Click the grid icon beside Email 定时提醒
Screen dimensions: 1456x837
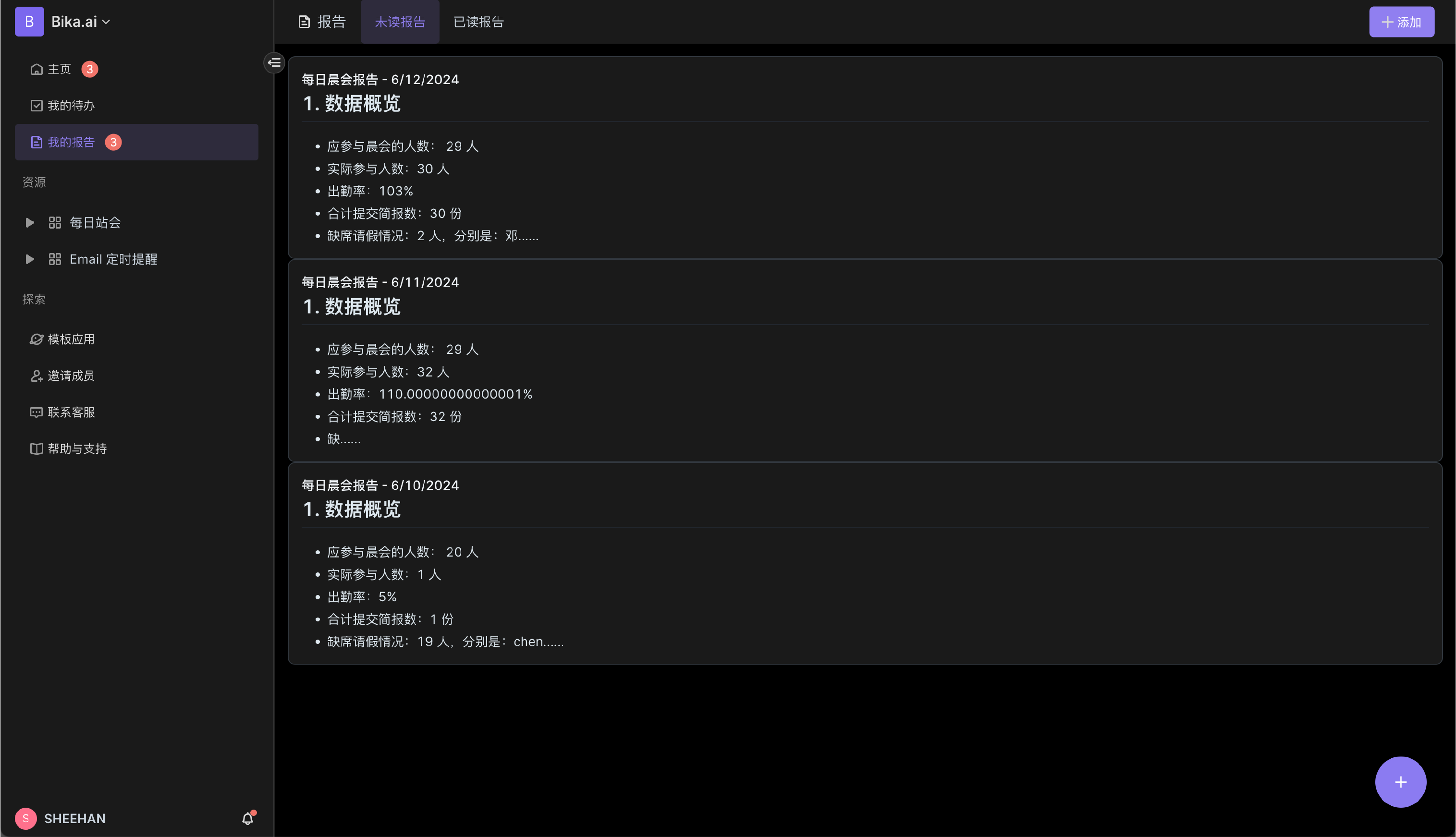click(55, 259)
